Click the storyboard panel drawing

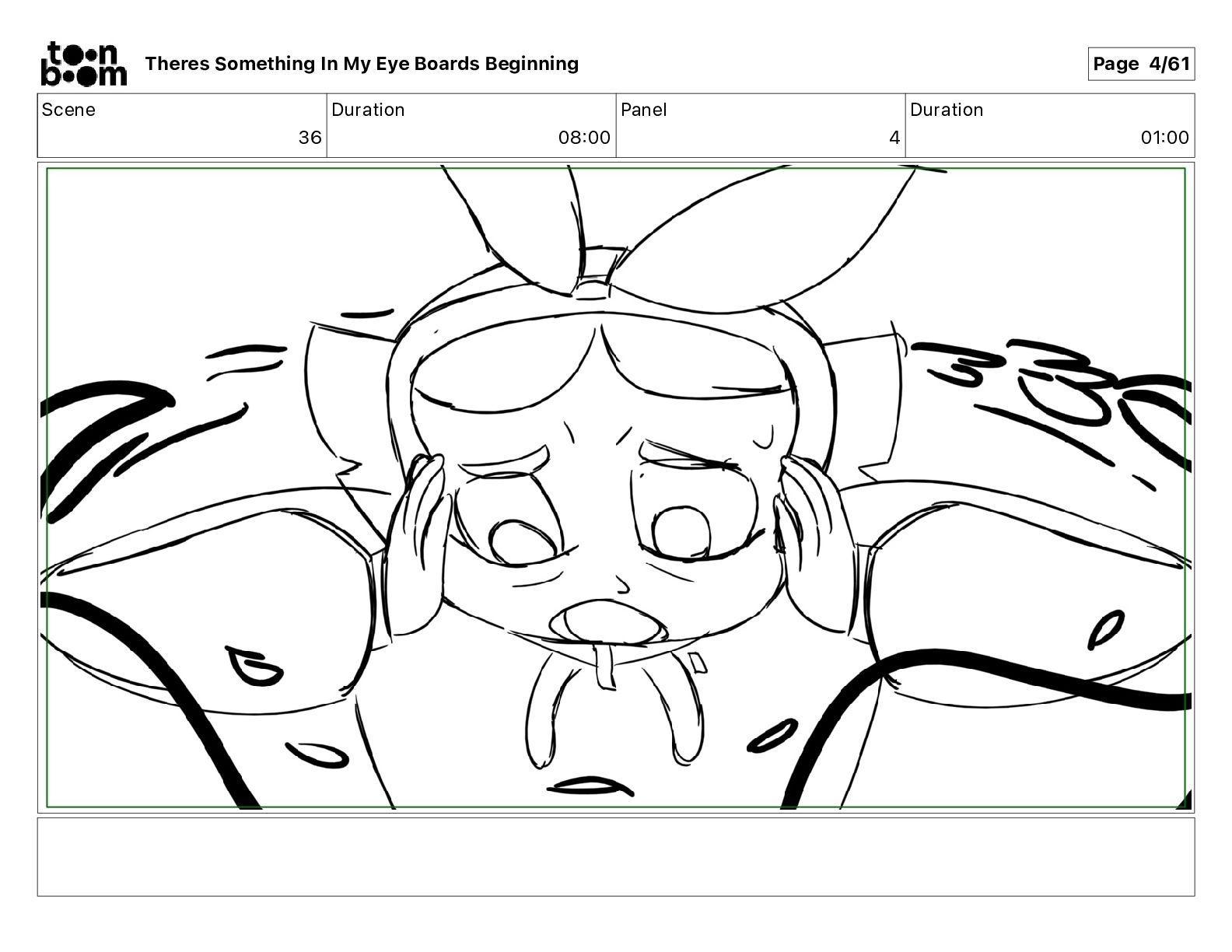click(616, 488)
